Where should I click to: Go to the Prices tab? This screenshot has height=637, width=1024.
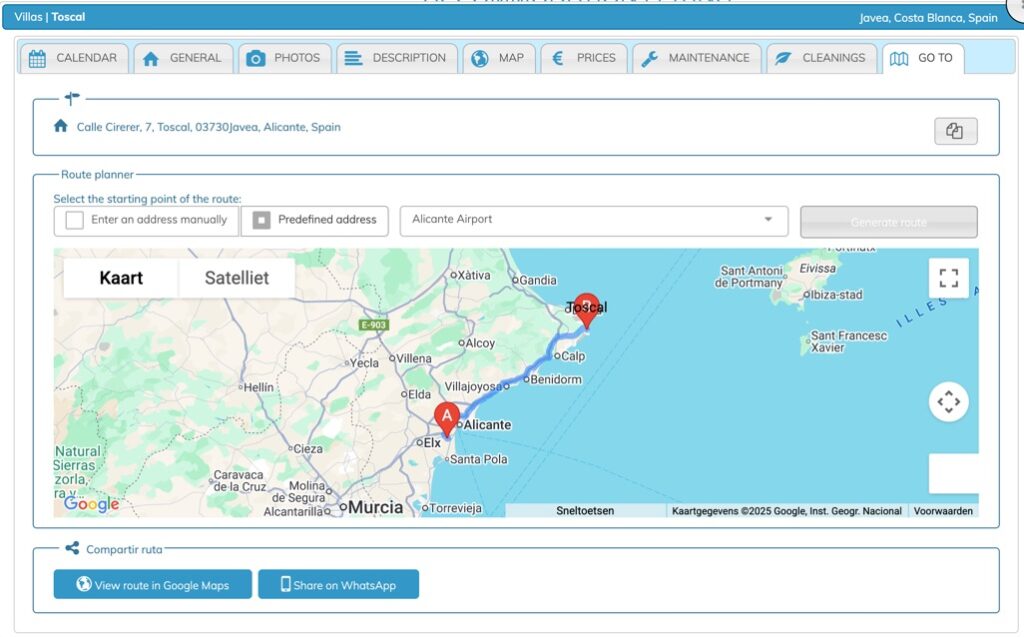coord(585,58)
